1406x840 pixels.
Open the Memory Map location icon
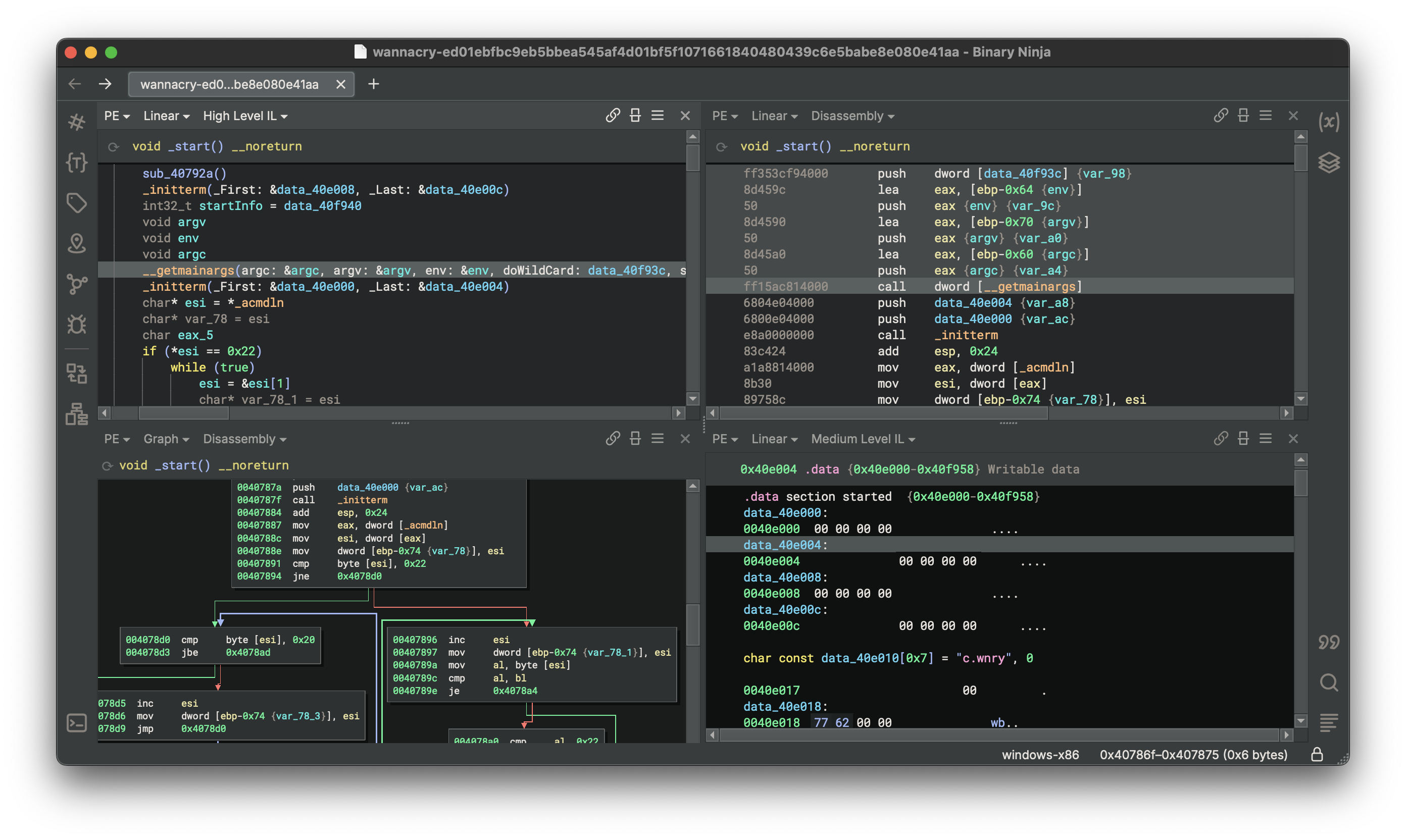(76, 243)
